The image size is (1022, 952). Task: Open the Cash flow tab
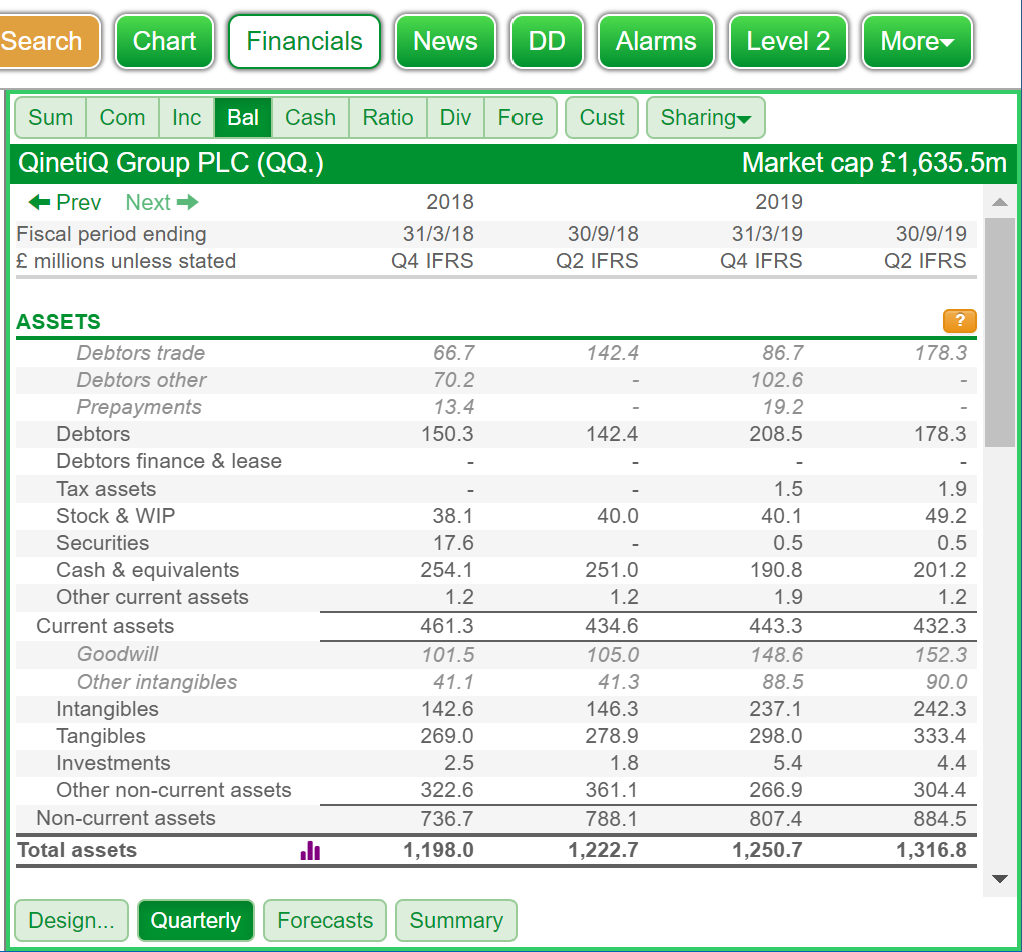click(x=310, y=117)
